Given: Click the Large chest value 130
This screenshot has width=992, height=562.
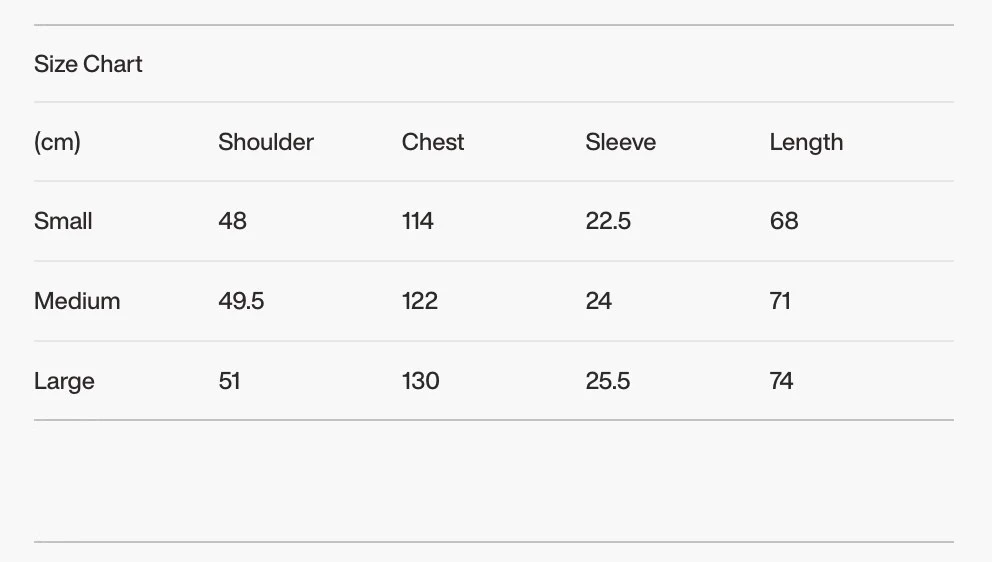Looking at the screenshot, I should click(x=421, y=381).
